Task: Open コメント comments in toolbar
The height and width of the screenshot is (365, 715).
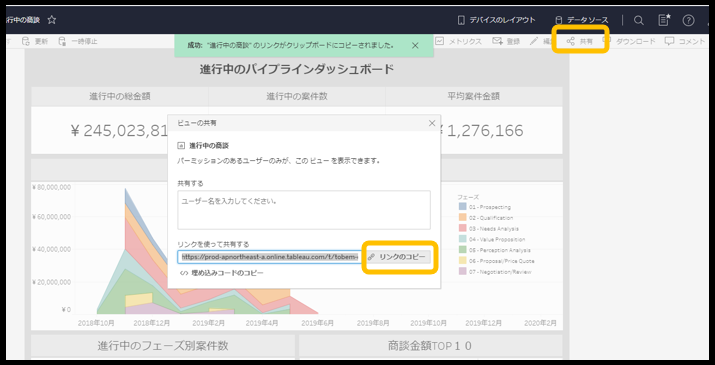Action: click(x=685, y=41)
